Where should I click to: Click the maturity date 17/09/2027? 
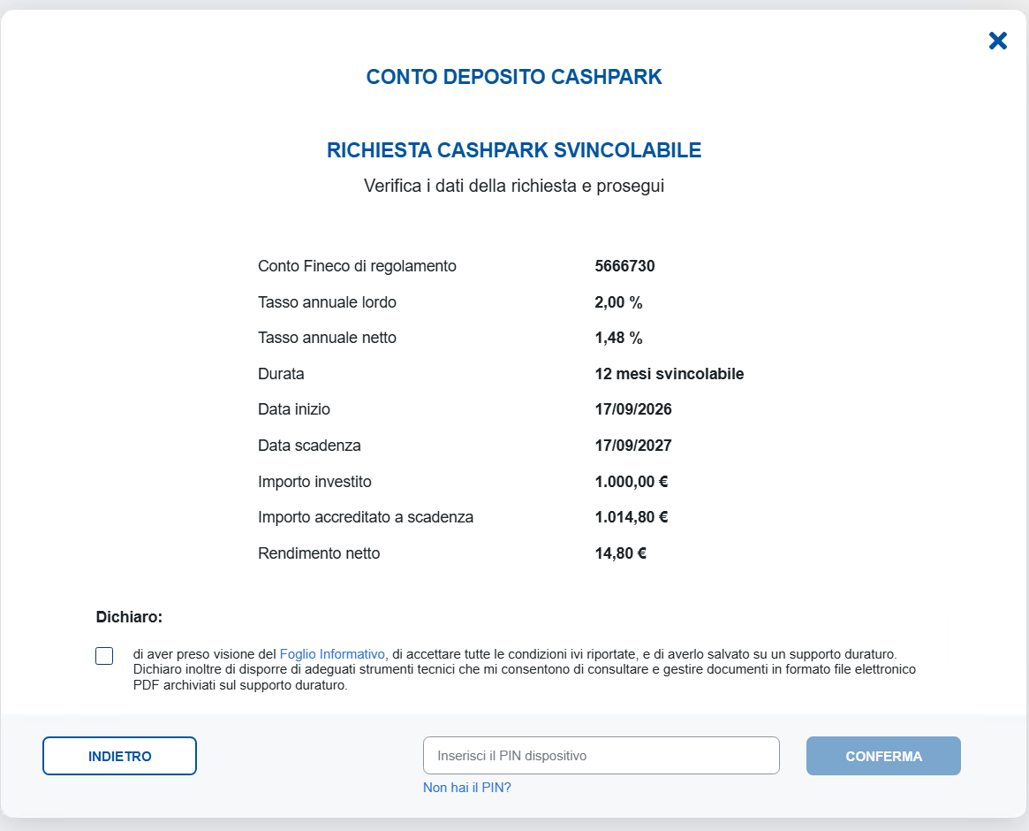[633, 445]
